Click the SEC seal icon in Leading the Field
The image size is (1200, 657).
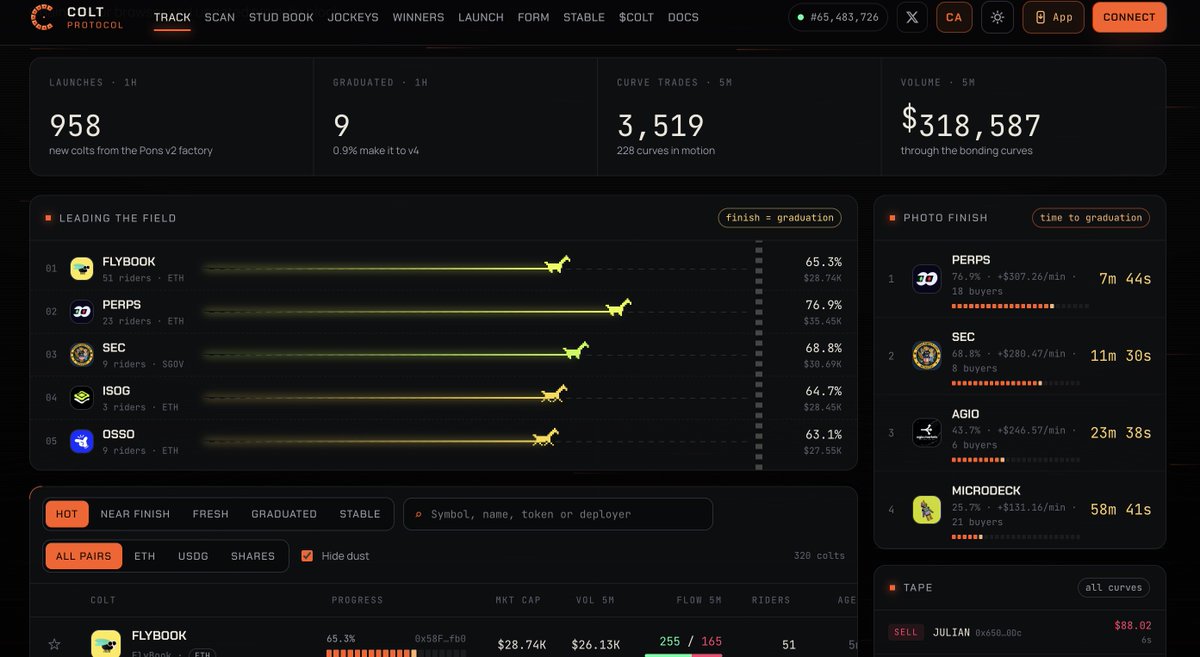(x=82, y=355)
